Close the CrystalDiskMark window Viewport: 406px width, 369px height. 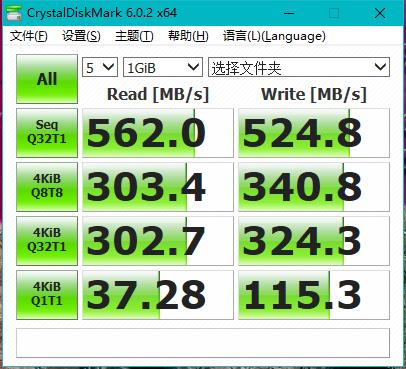380,13
